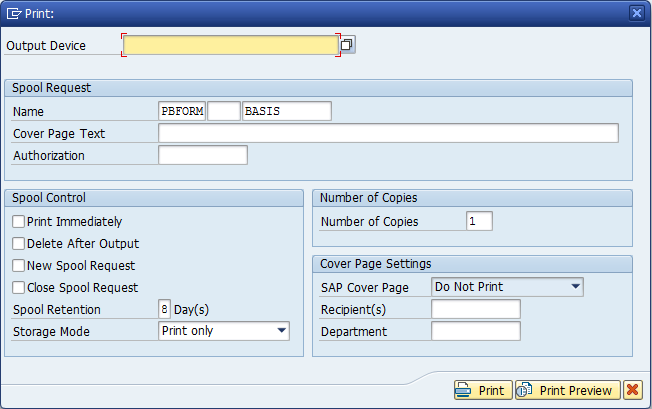652x409 pixels.
Task: Click the BASIS name suffix field
Action: pos(287,111)
